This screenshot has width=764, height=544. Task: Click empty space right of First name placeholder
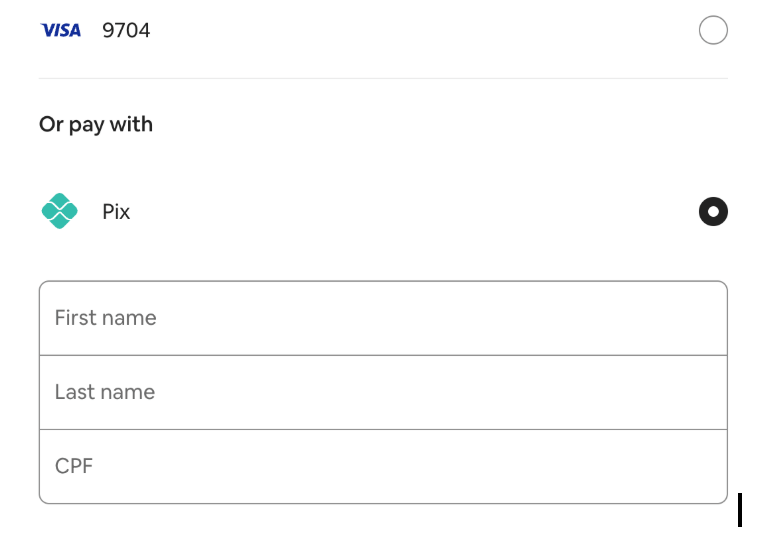tap(450, 318)
